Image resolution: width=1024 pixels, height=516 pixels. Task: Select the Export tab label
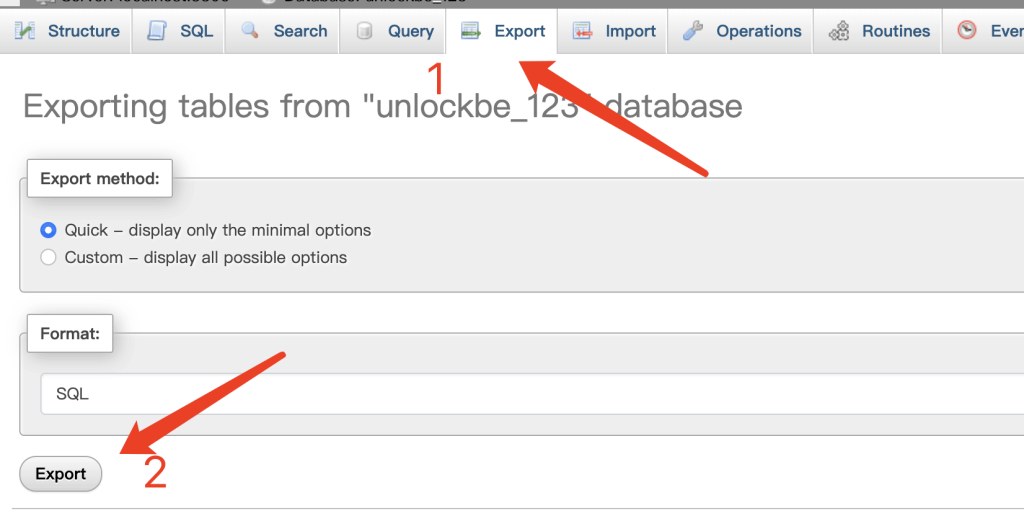click(520, 31)
